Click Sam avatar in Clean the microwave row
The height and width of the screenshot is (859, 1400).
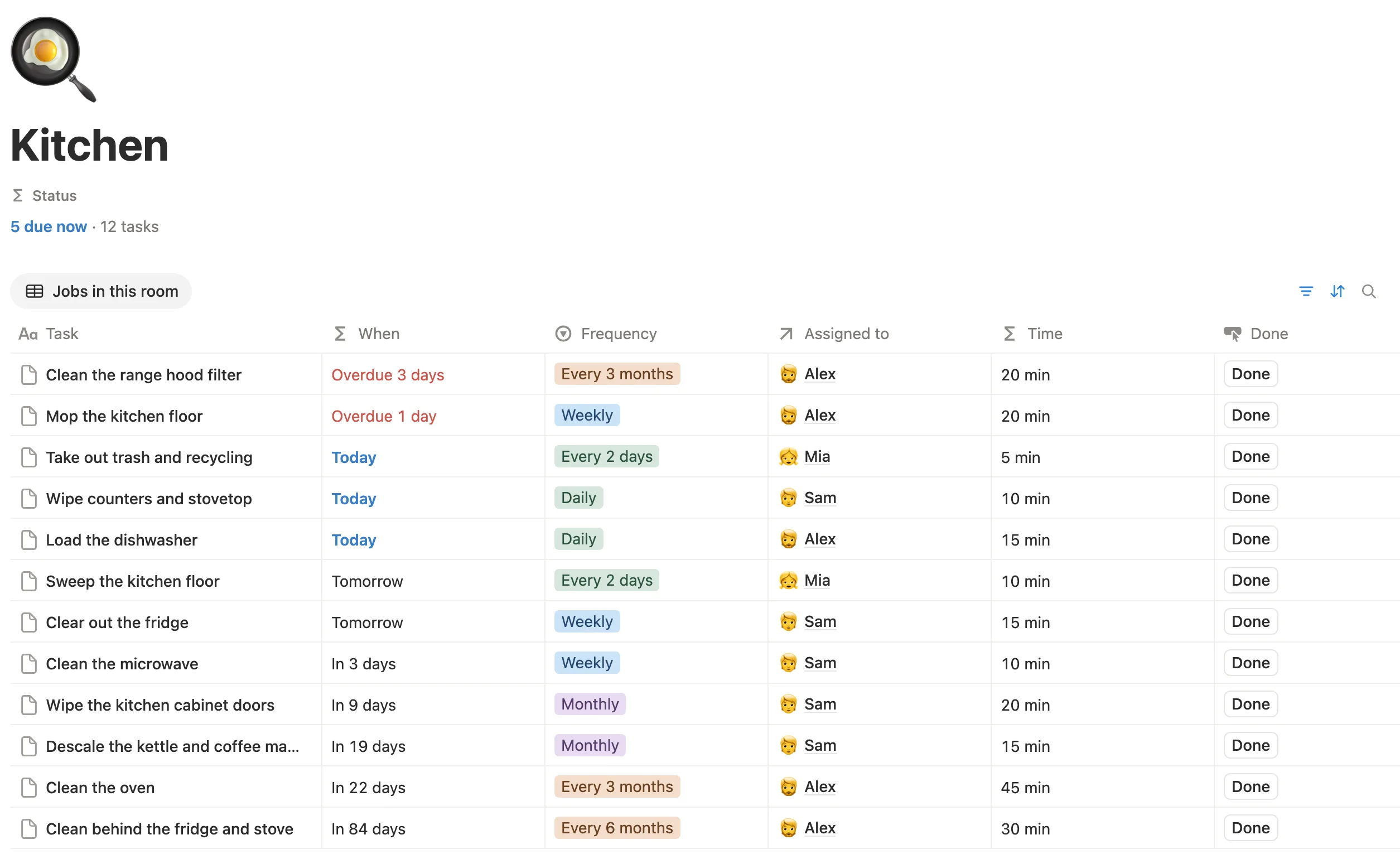pyautogui.click(x=788, y=663)
